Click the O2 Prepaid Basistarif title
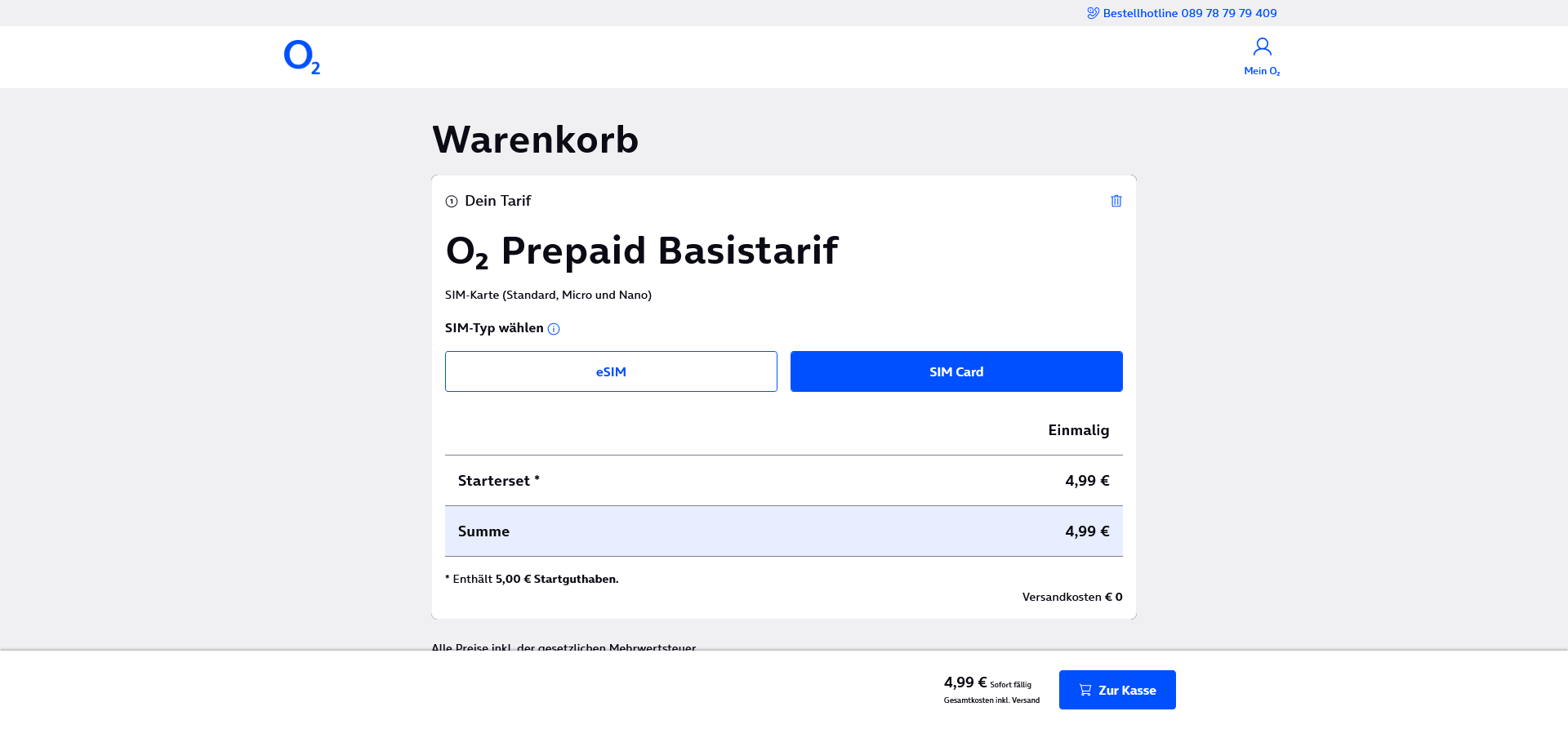The height and width of the screenshot is (729, 1568). pos(642,251)
